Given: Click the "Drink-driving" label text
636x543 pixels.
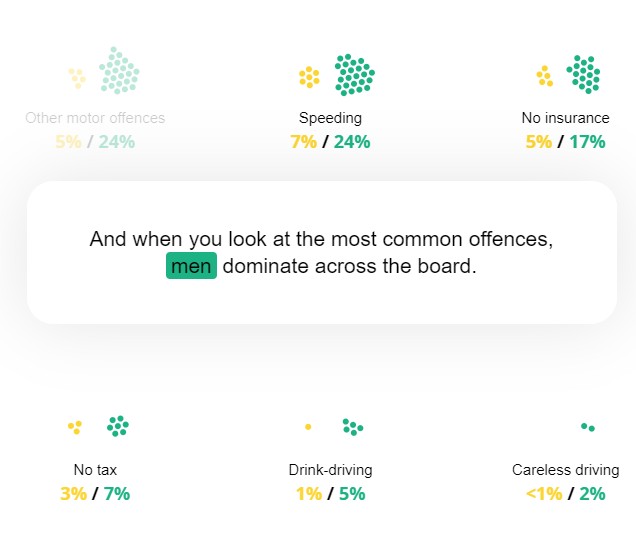Looking at the screenshot, I should (330, 470).
